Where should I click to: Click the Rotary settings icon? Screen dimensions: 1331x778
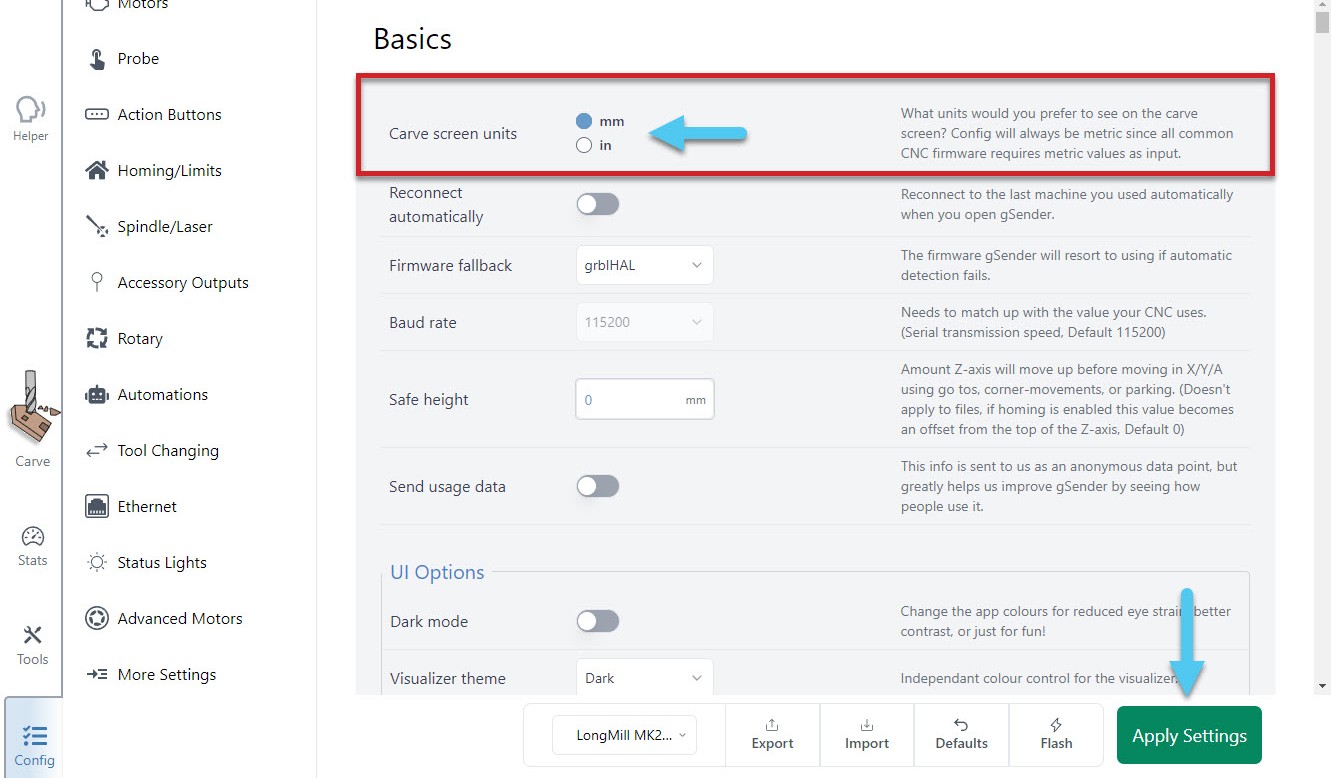pyautogui.click(x=97, y=339)
